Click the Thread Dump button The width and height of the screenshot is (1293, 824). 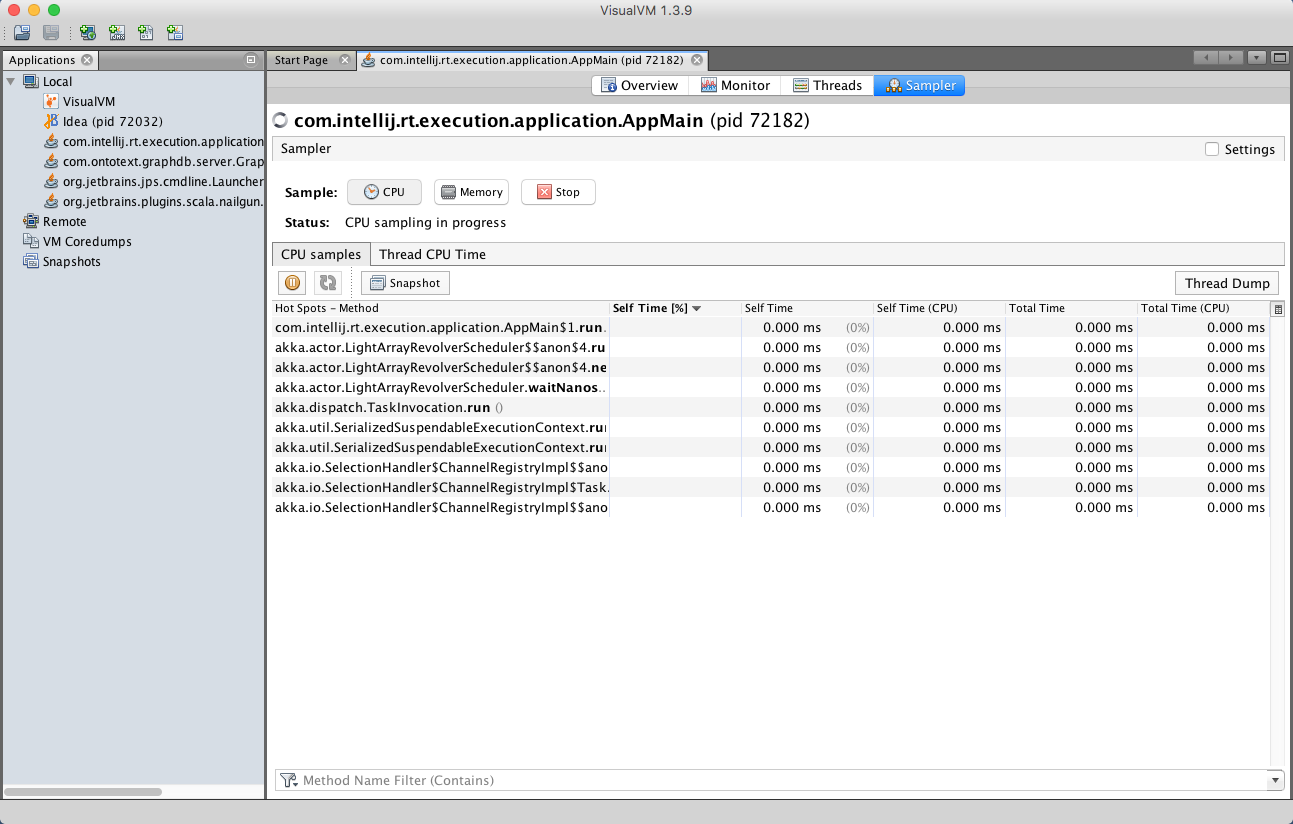[1227, 283]
